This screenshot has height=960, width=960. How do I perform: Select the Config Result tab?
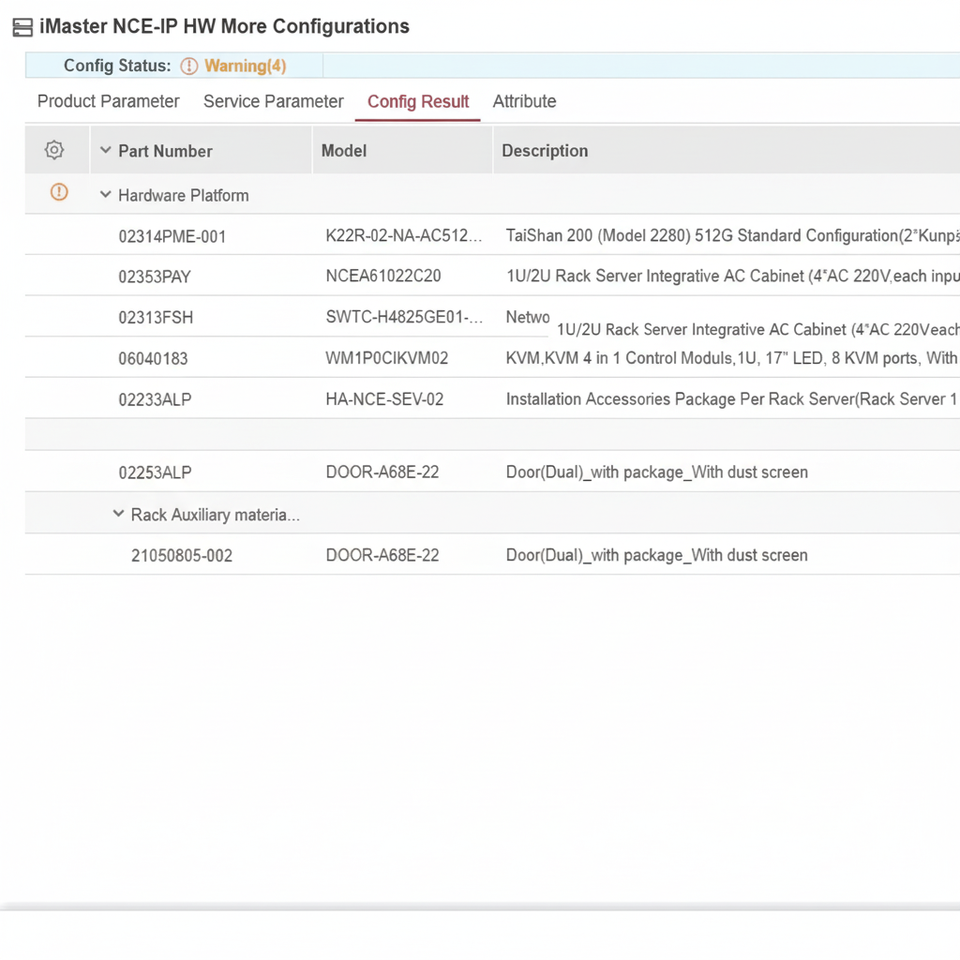[418, 101]
